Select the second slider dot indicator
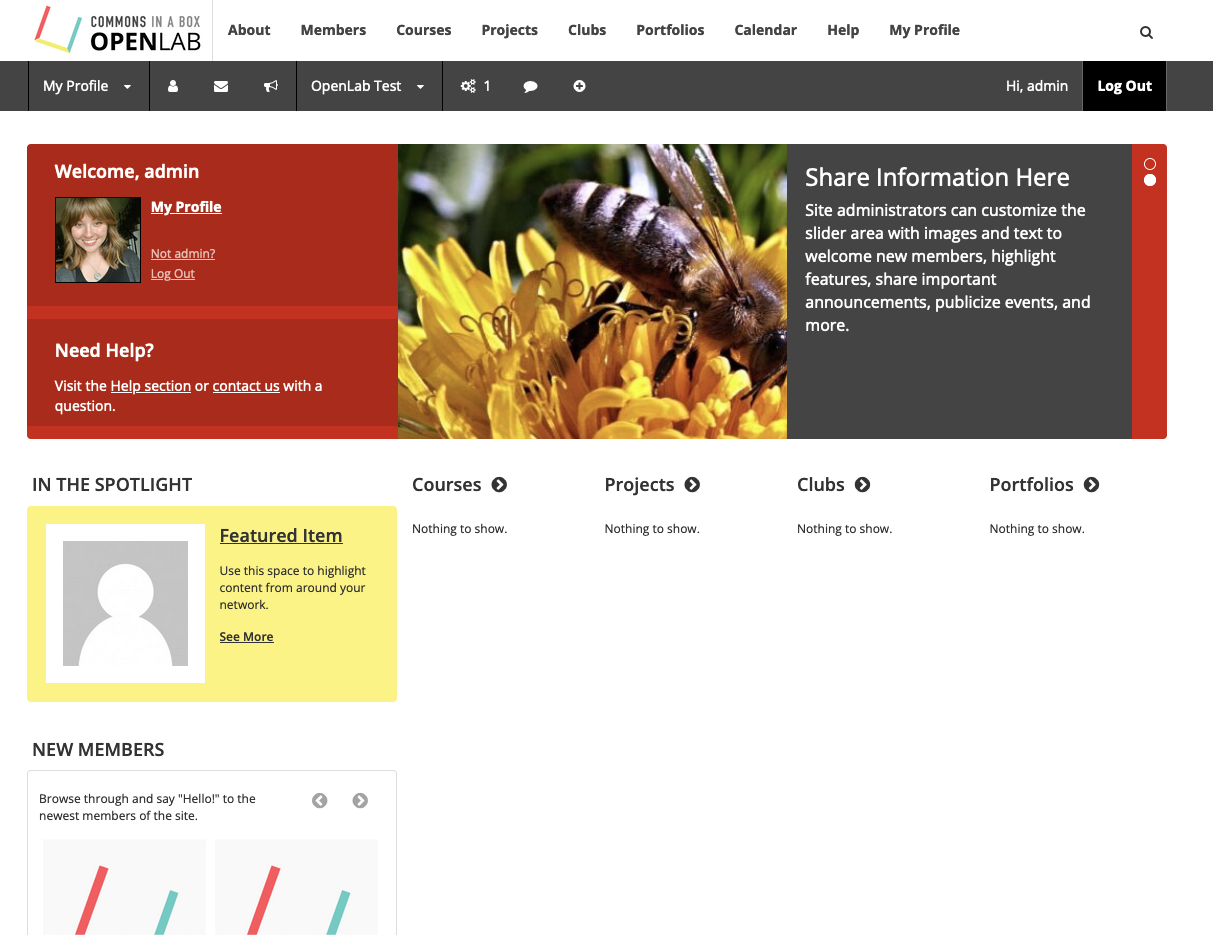The width and height of the screenshot is (1213, 935). (x=1150, y=180)
